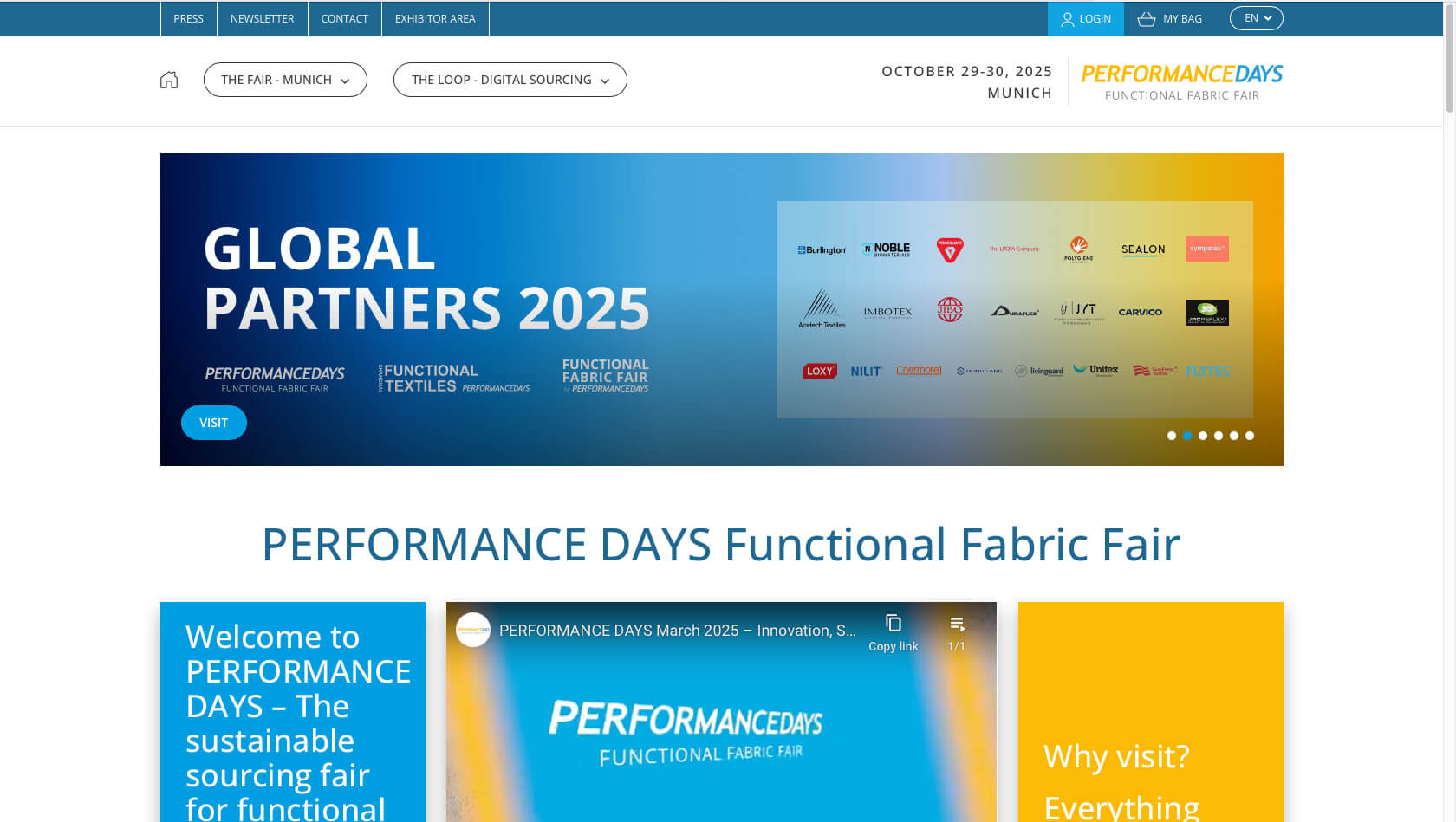Click the Loxy partner logo
The width and height of the screenshot is (1456, 822).
pyautogui.click(x=820, y=371)
